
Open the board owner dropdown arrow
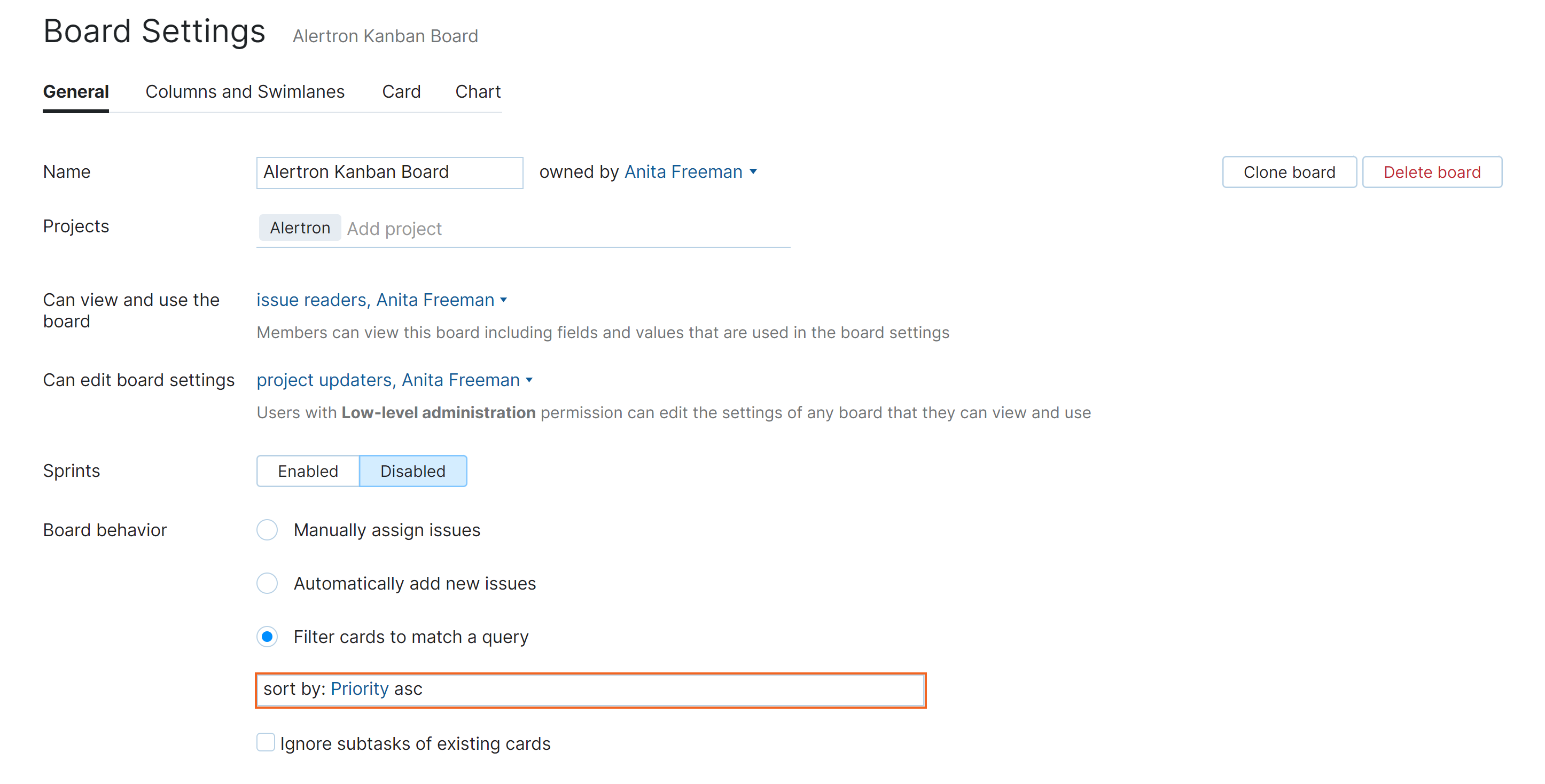point(753,172)
